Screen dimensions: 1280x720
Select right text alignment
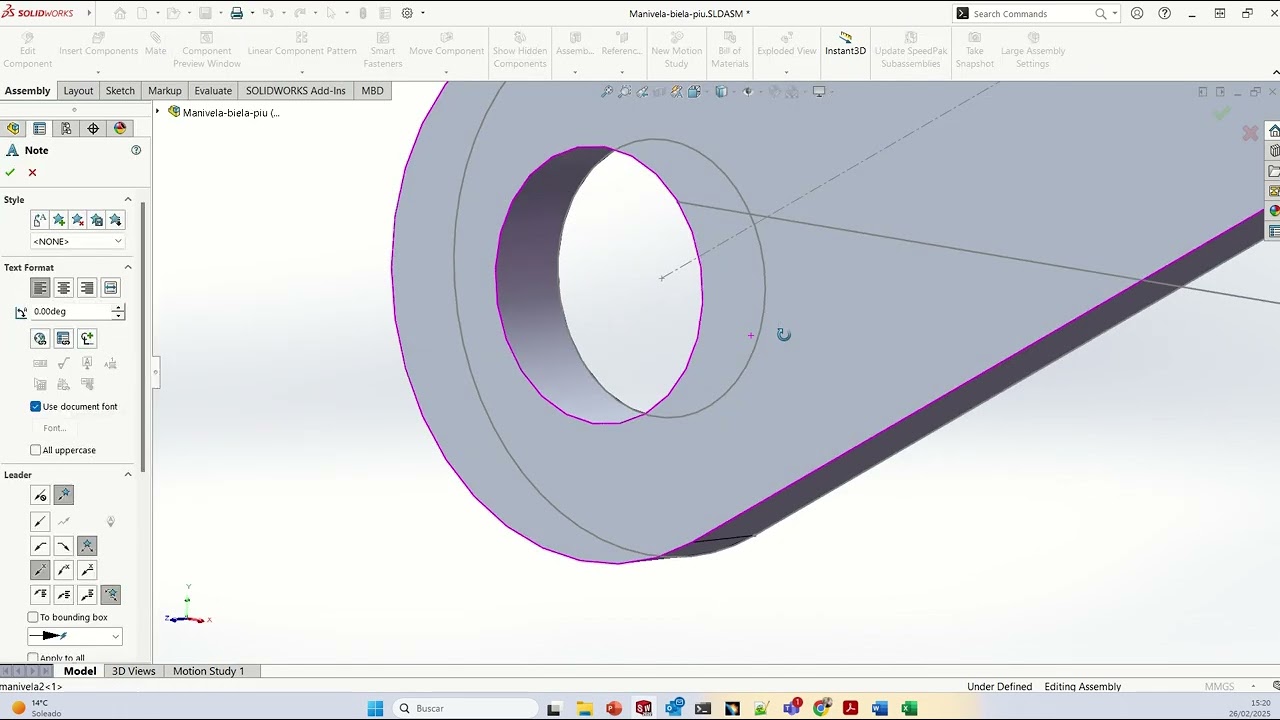[87, 288]
